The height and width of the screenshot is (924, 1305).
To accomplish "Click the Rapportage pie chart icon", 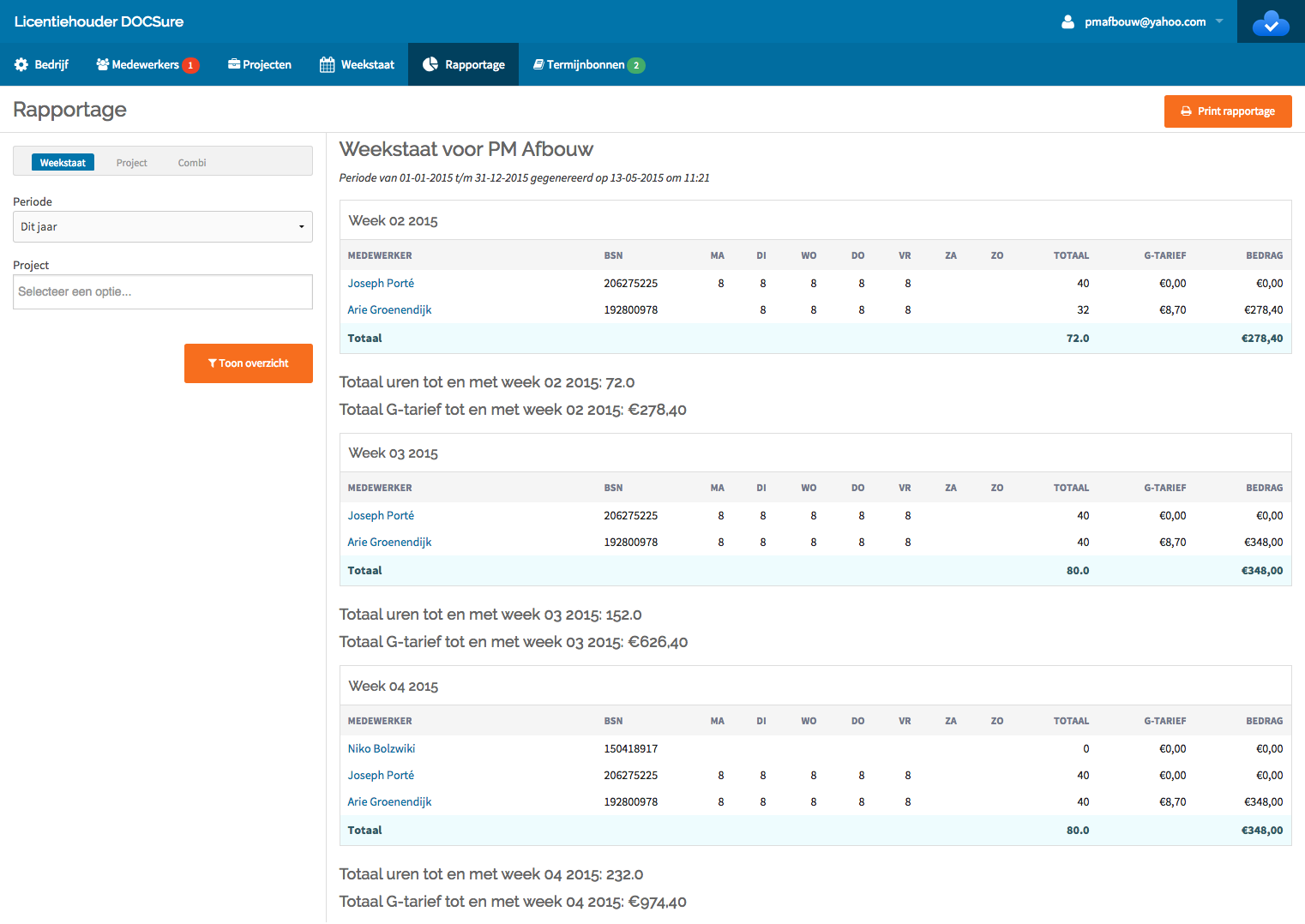I will coord(430,65).
